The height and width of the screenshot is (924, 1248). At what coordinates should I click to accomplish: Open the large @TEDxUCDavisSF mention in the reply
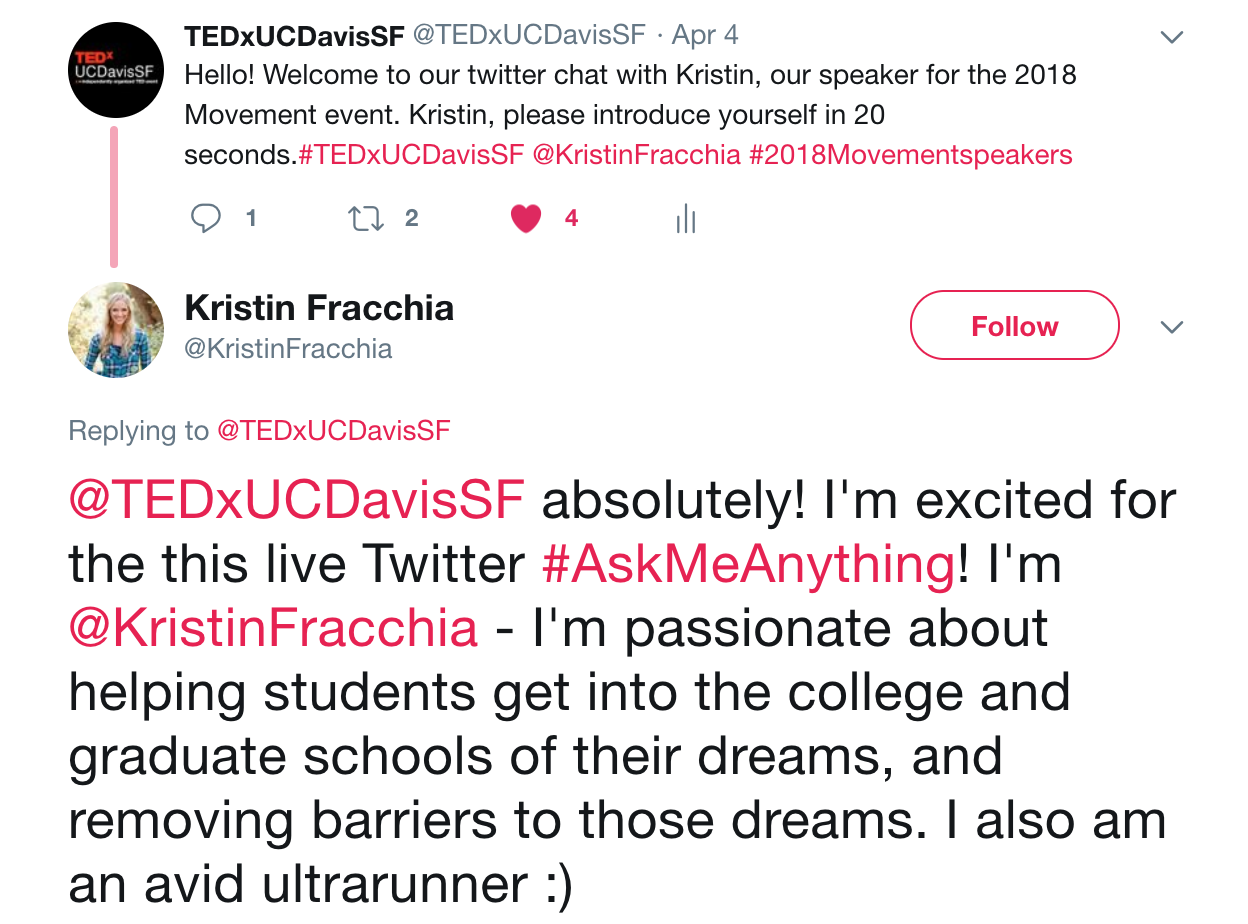[297, 501]
